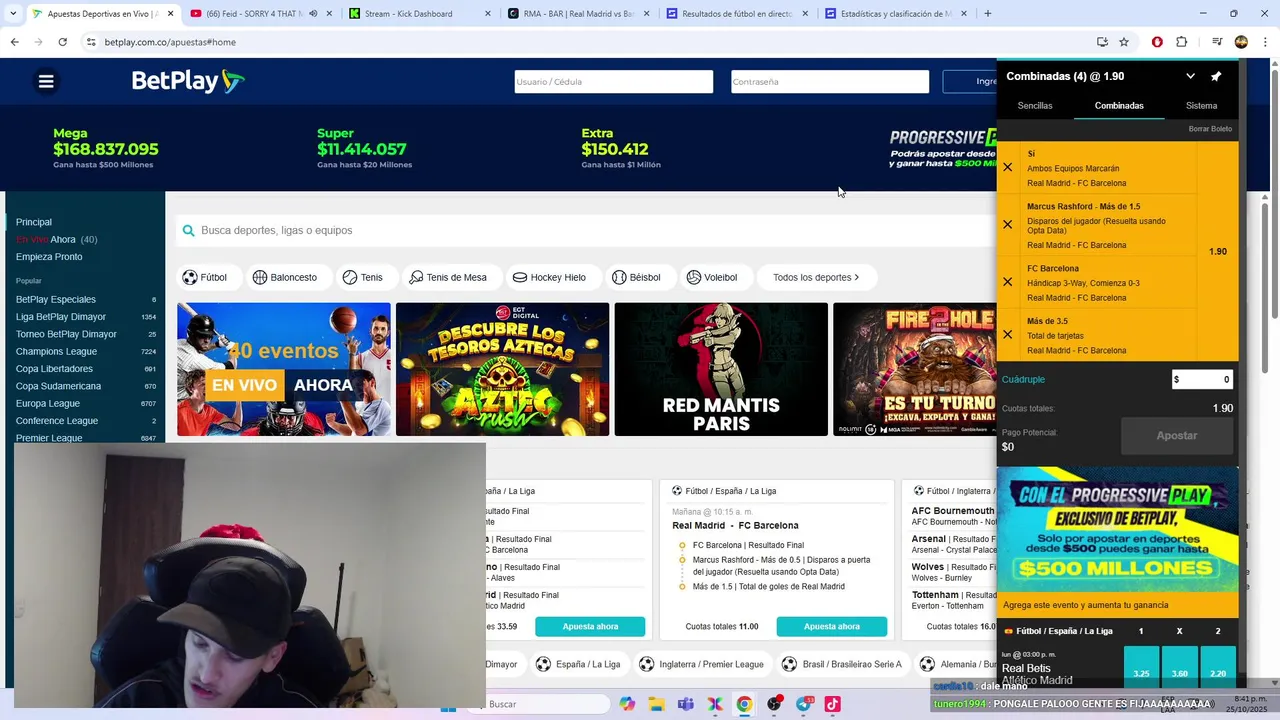Pick odds 3.25 for Real Betis

tap(1141, 667)
